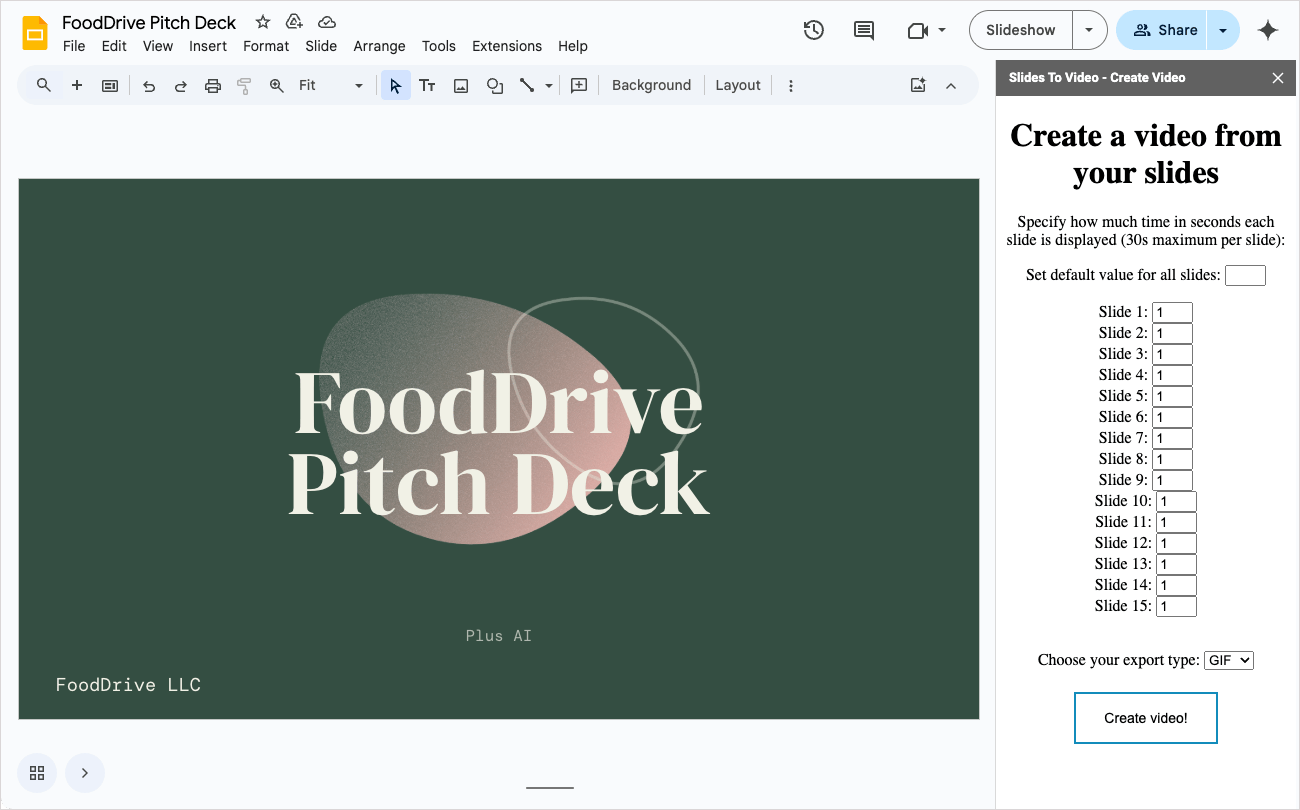Undo the last action
Viewport: 1300px width, 810px height.
tap(149, 85)
